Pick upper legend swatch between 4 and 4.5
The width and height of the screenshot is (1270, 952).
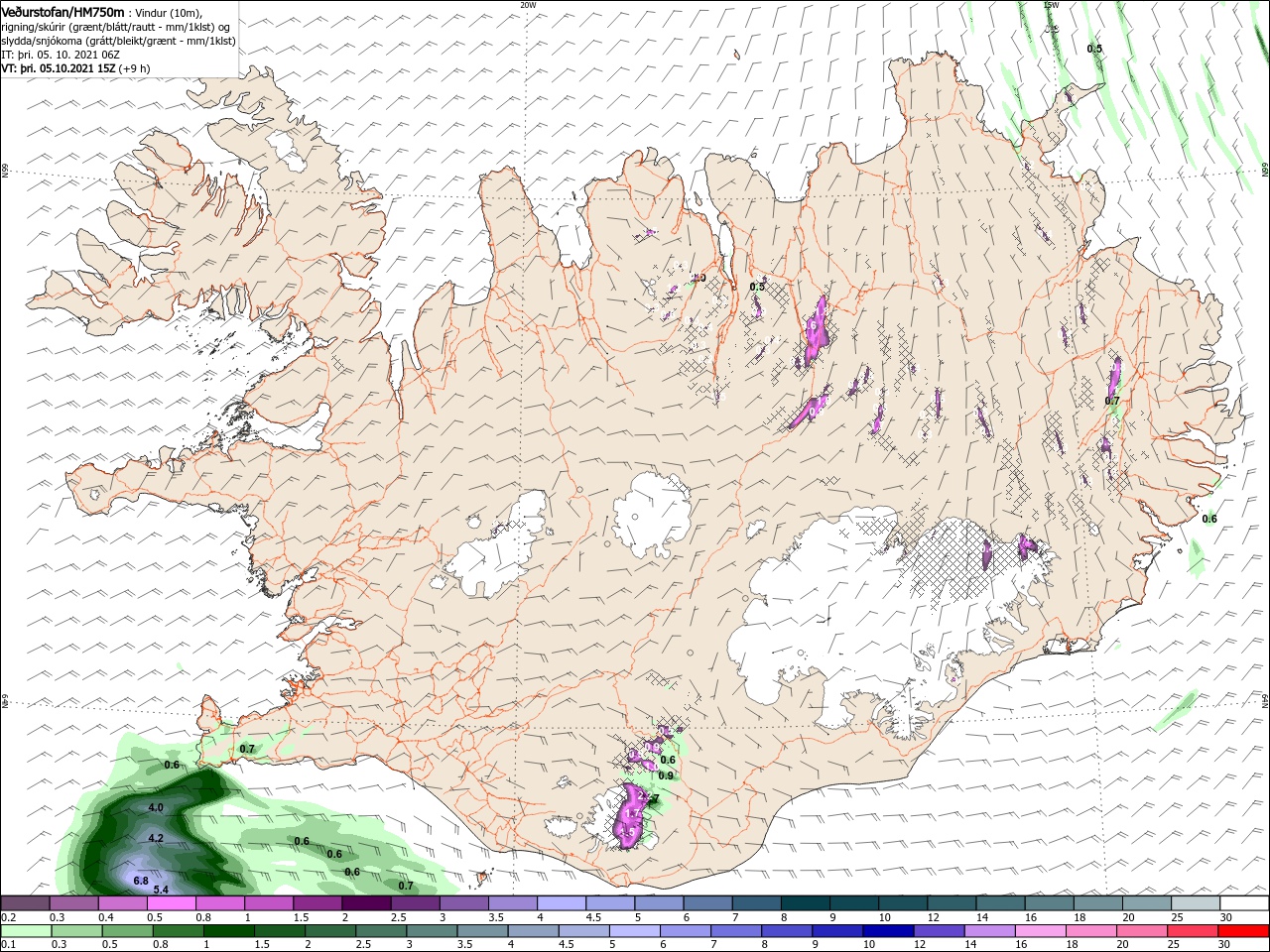click(x=561, y=902)
